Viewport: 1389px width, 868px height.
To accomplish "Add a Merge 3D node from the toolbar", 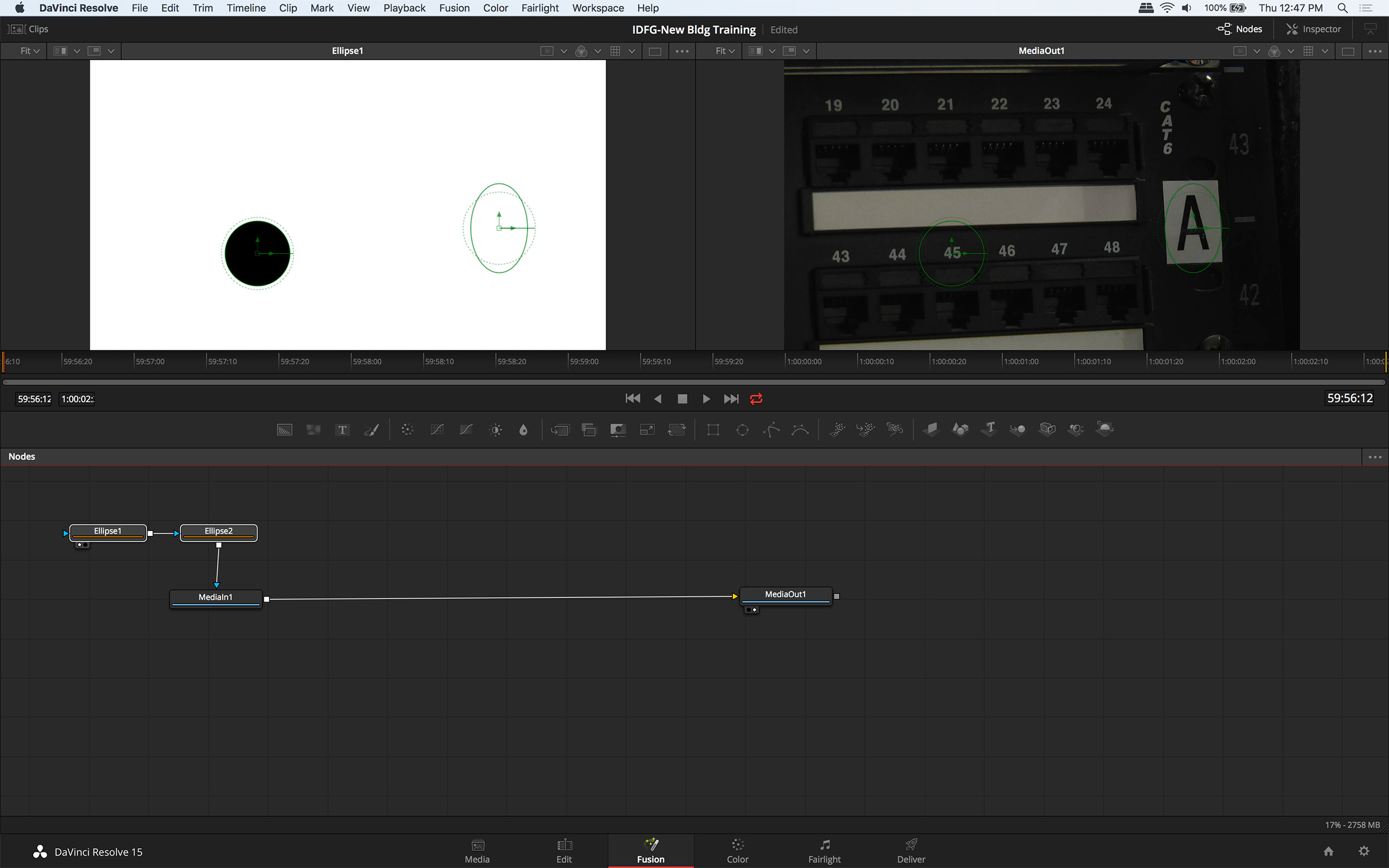I will [x=1017, y=429].
